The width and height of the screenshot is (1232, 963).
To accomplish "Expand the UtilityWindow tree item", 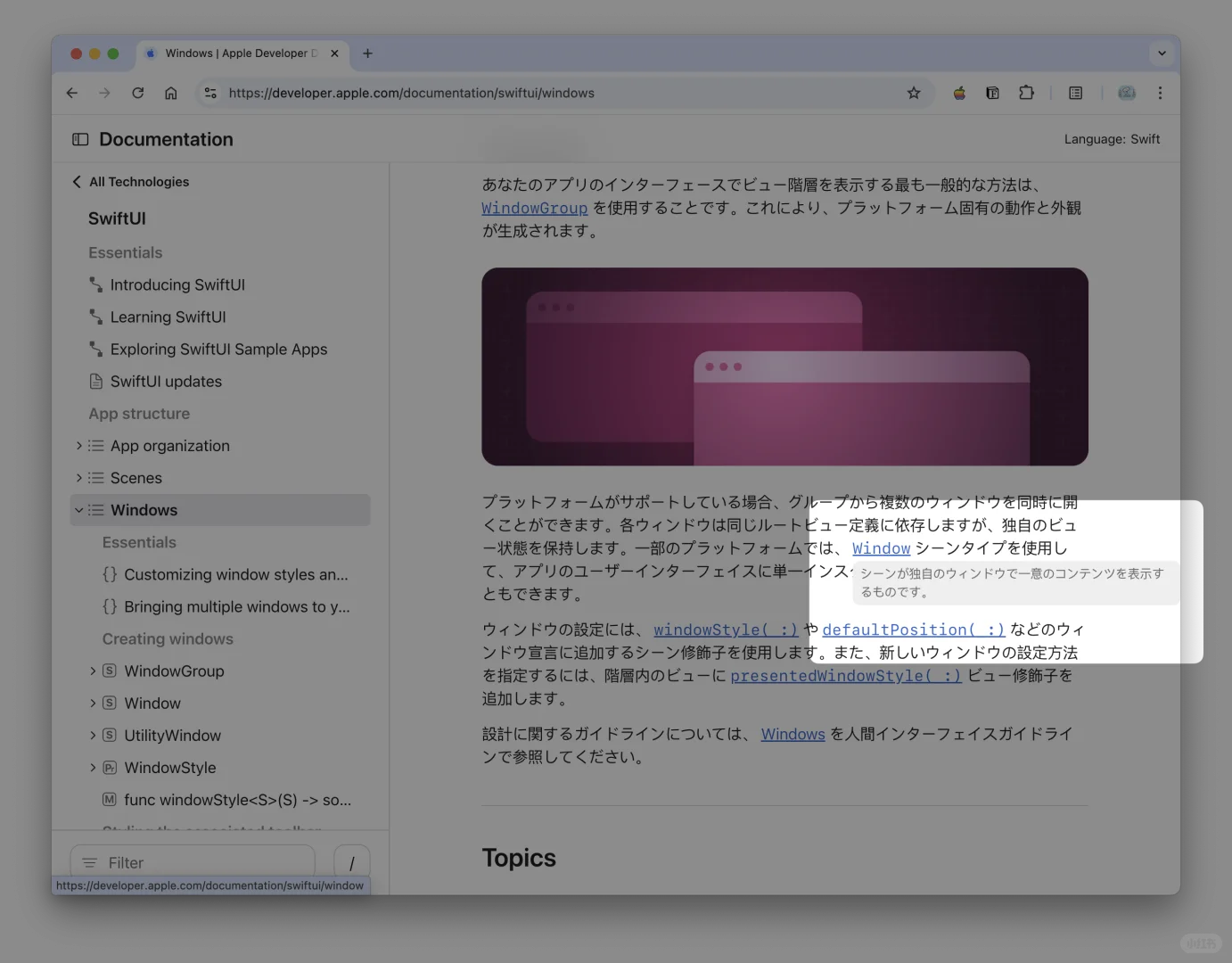I will tap(93, 735).
